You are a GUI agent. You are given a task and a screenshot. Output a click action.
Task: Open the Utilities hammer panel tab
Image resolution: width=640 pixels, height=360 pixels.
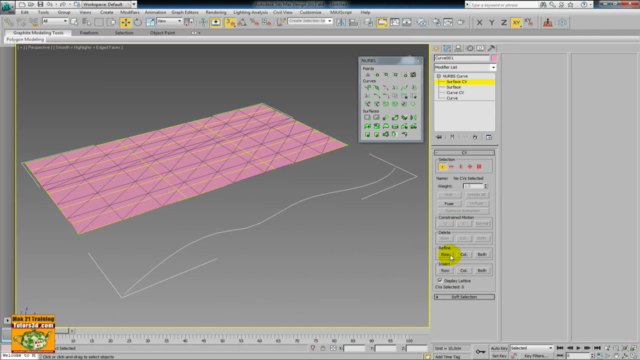[x=491, y=48]
